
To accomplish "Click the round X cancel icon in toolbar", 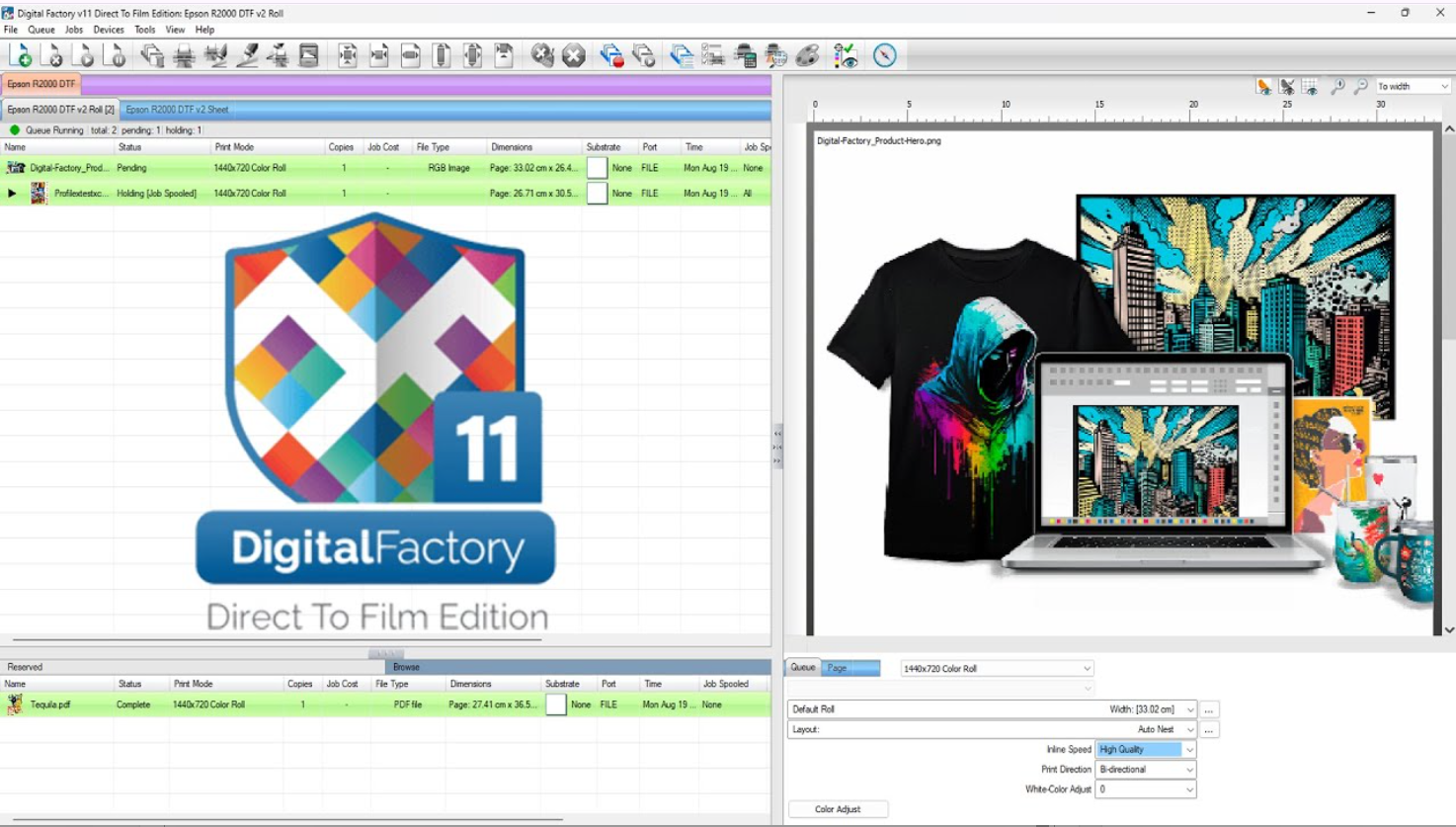I will 573,55.
